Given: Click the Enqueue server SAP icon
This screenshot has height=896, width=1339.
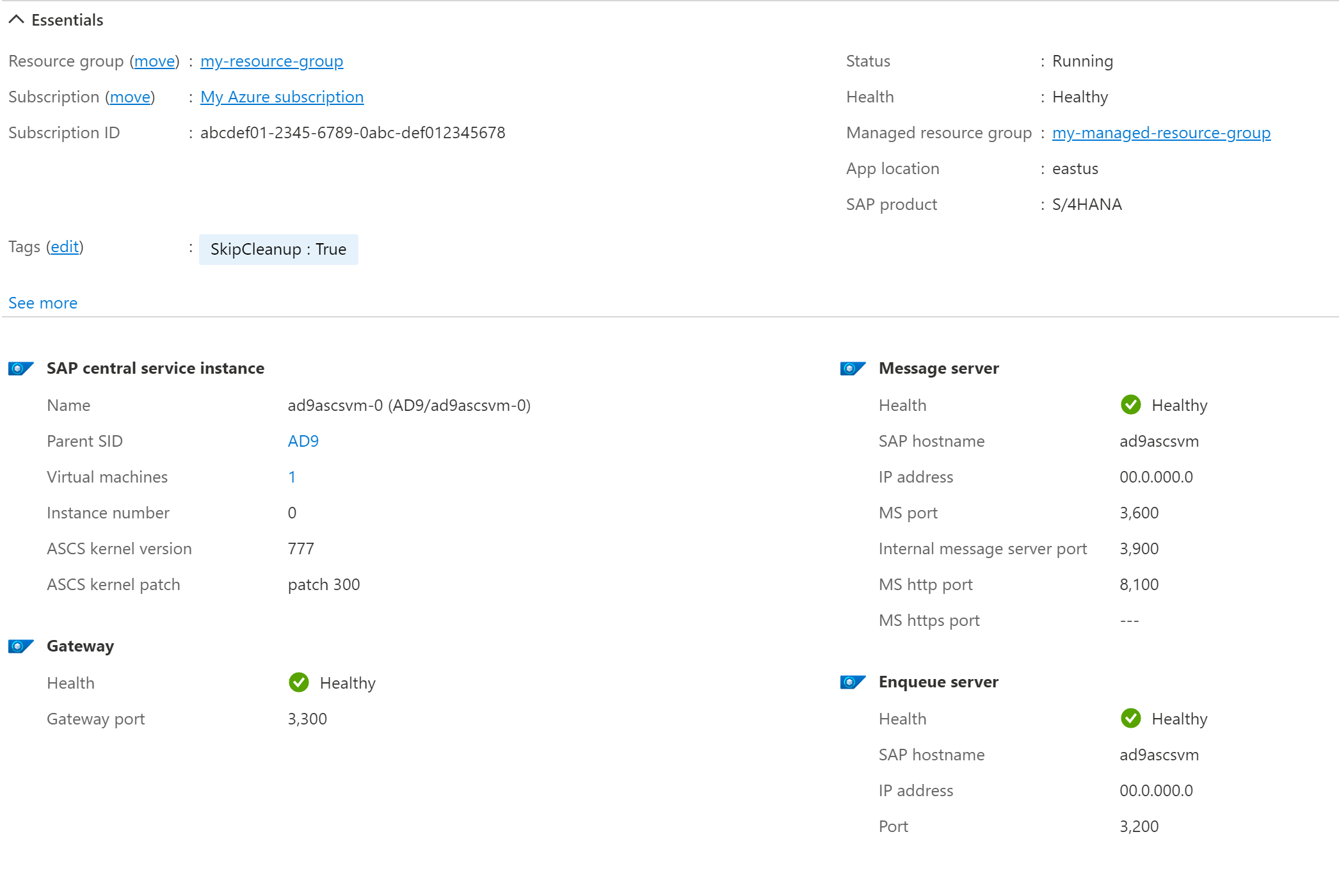Looking at the screenshot, I should click(x=852, y=682).
